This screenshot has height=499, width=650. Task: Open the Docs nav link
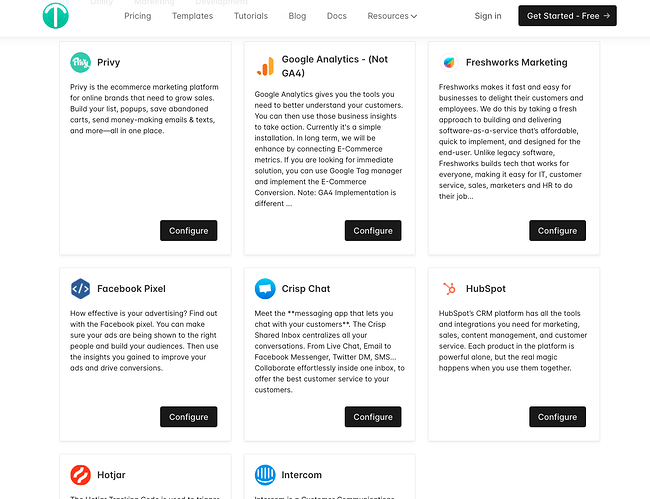tap(337, 16)
